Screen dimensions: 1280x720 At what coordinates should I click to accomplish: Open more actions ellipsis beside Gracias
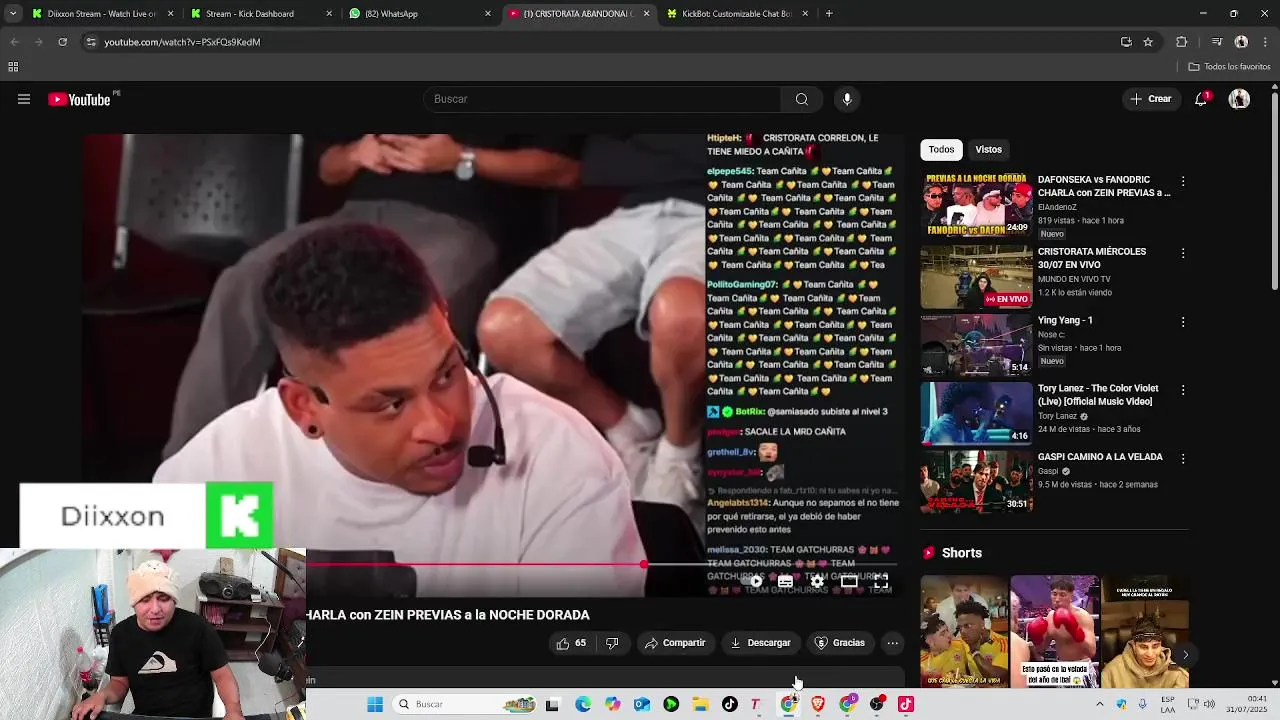pyautogui.click(x=892, y=643)
